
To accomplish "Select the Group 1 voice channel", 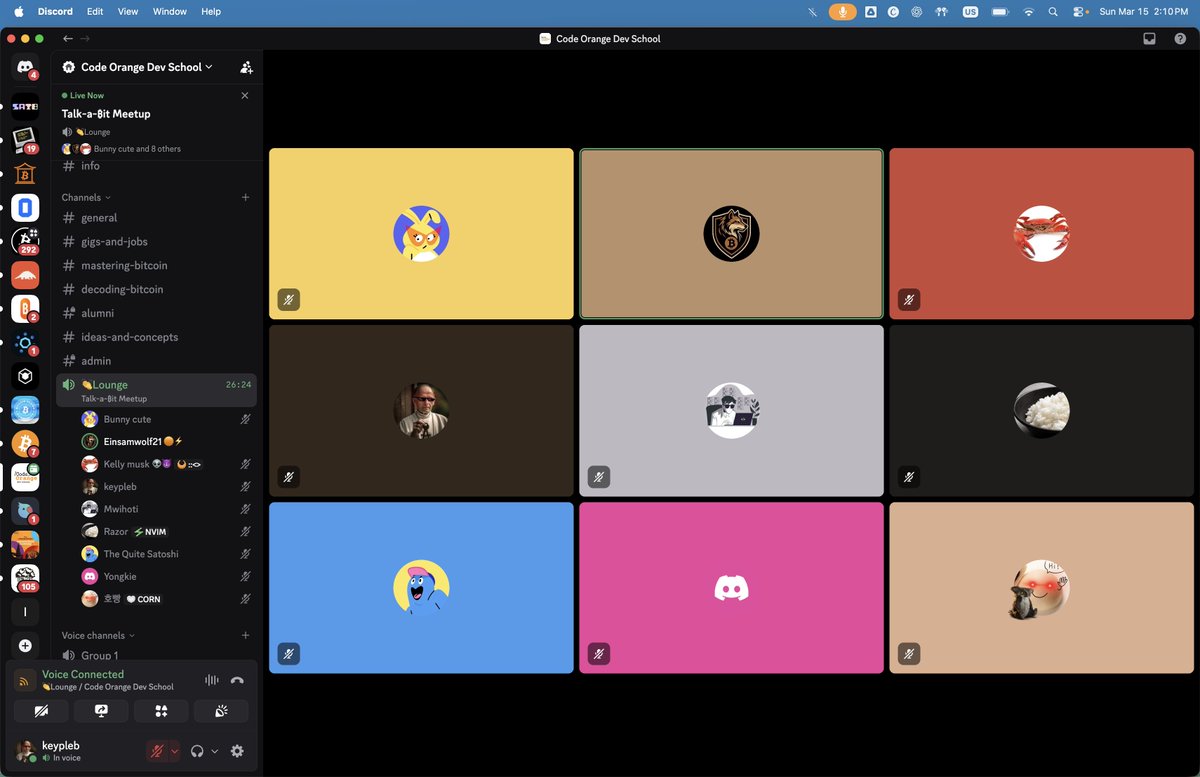I will 156,656.
